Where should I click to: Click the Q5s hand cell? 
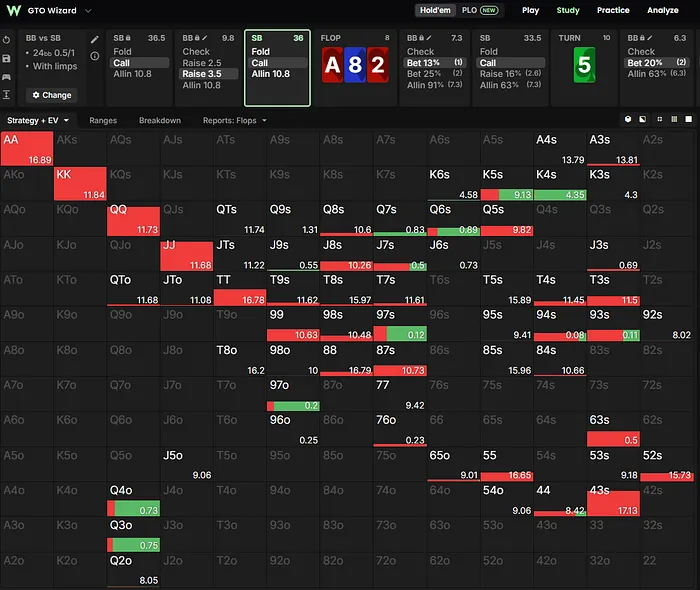[x=507, y=219]
